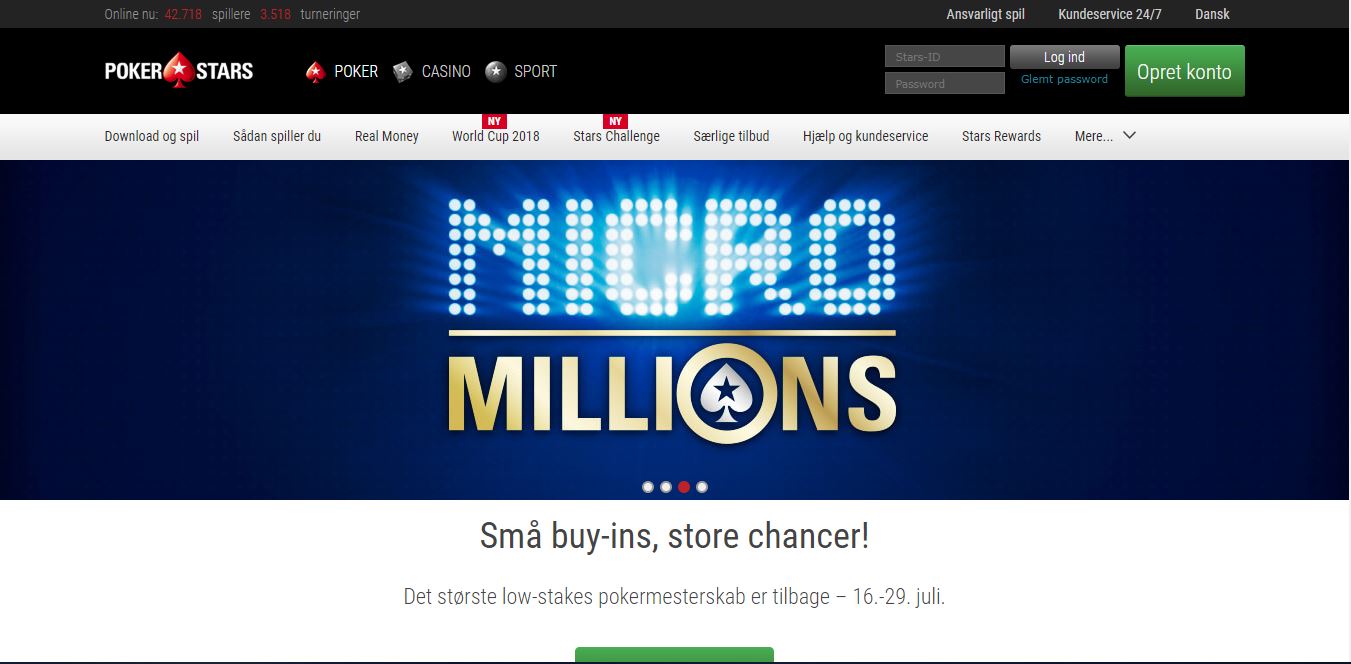Image resolution: width=1351 pixels, height=664 pixels.
Task: Open the Glemt password link
Action: (x=1064, y=79)
